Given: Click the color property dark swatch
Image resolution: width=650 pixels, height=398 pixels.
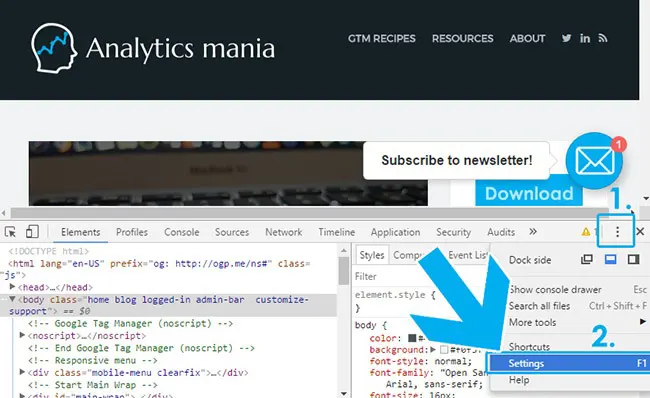Looking at the screenshot, I should point(412,338).
